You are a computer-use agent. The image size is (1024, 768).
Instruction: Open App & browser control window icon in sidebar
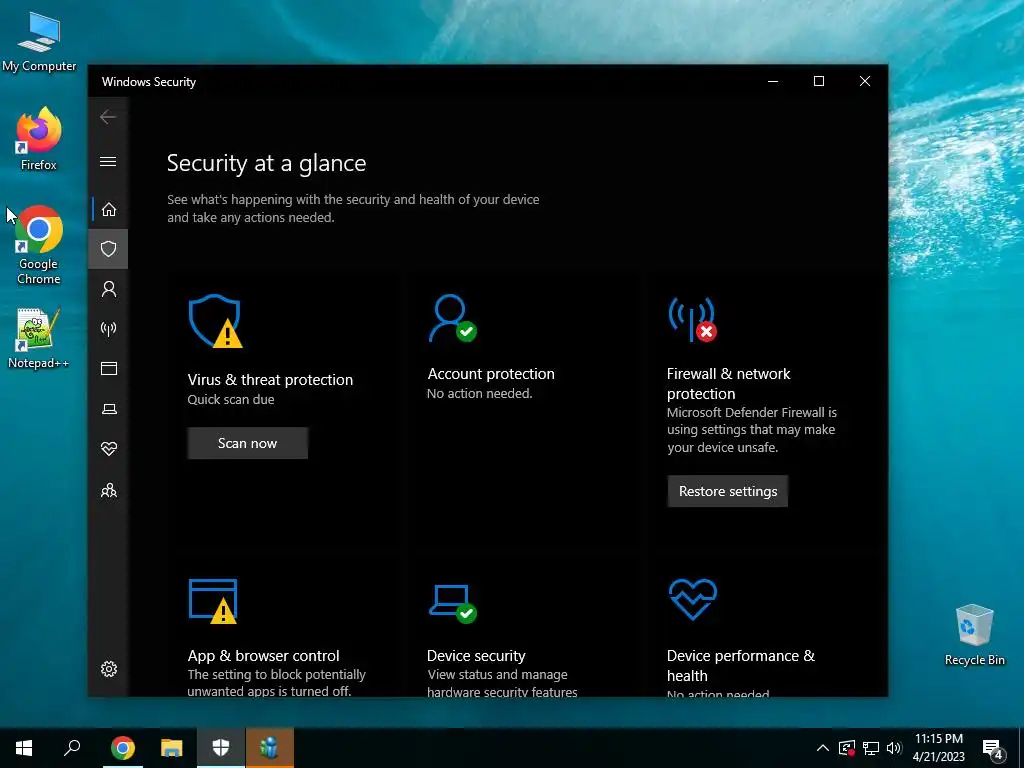[x=108, y=368]
